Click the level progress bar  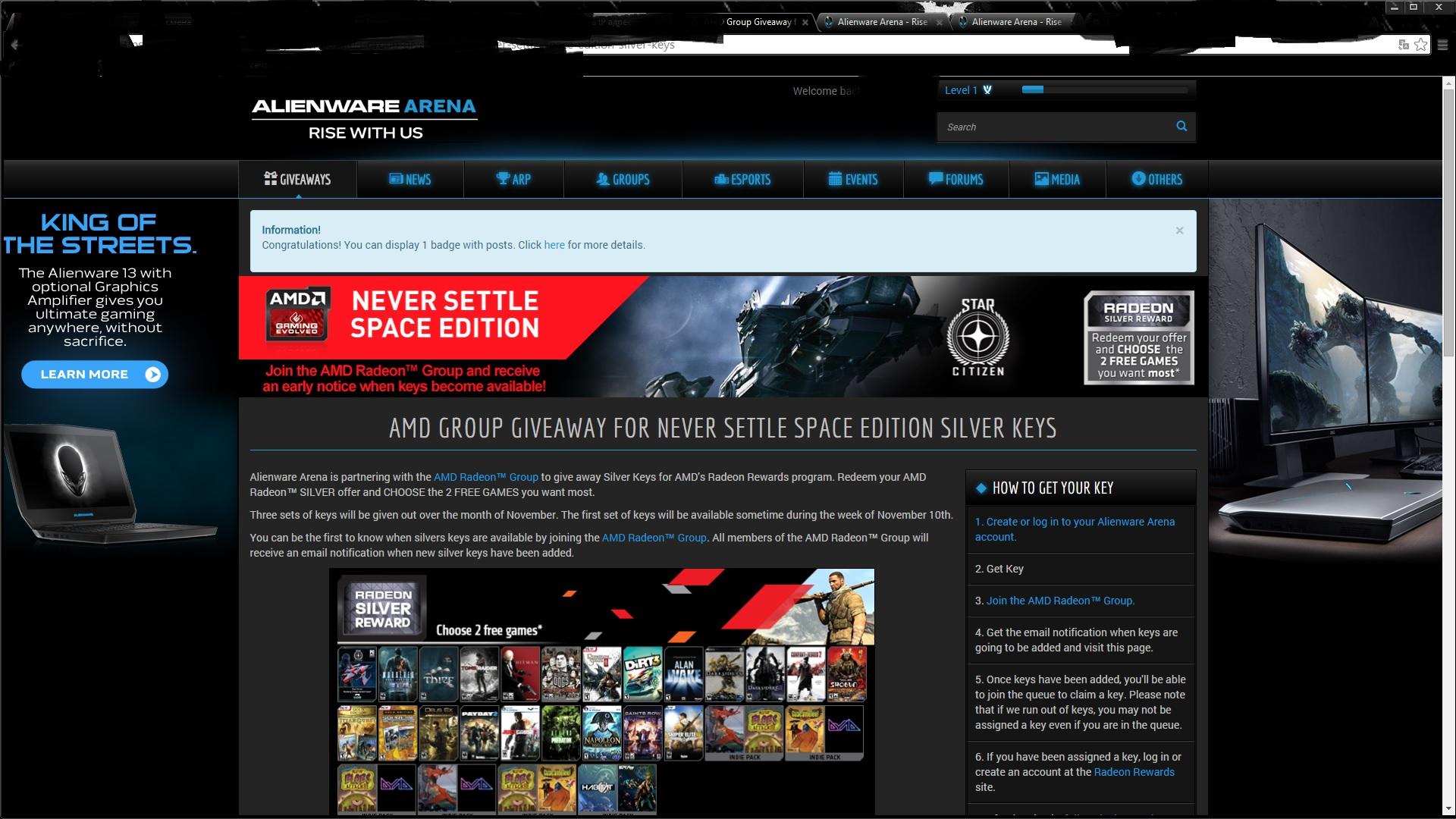(1104, 89)
